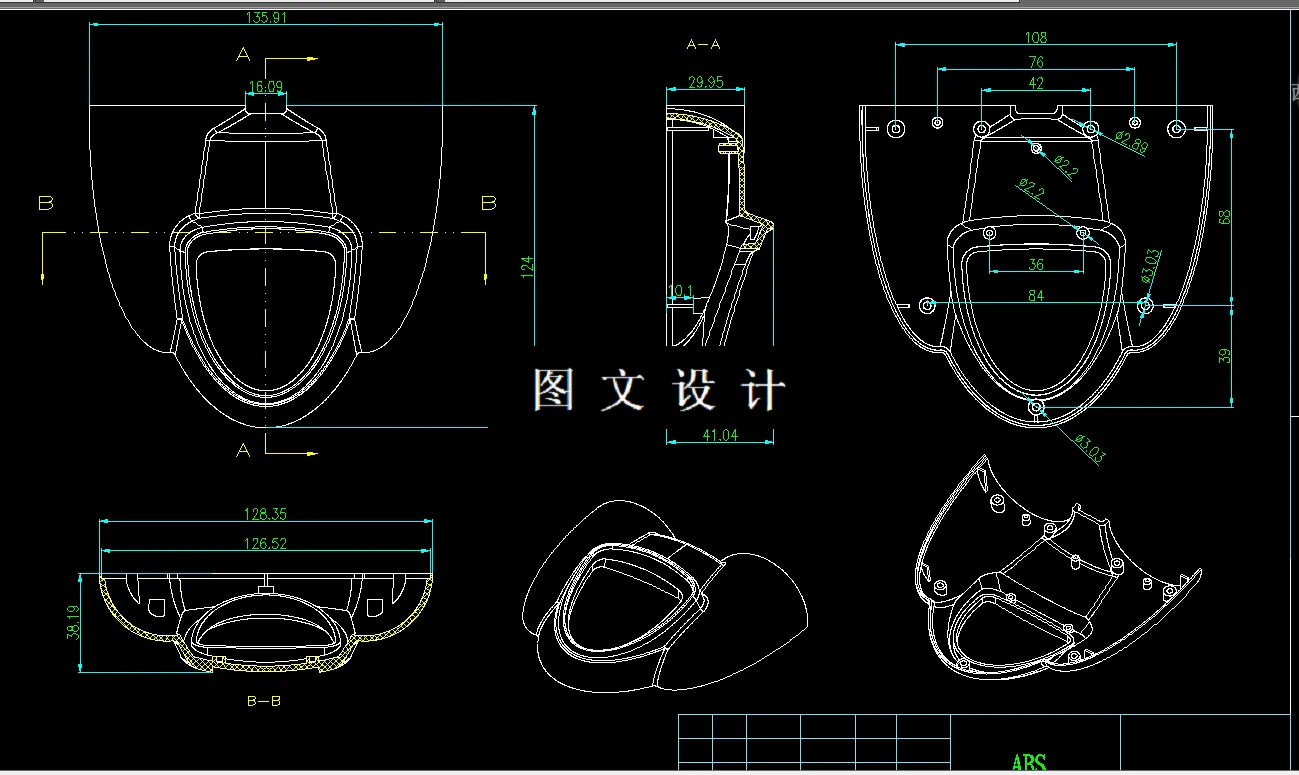Select the ø2.89 diameter callout
This screenshot has height=775, width=1299.
tap(1131, 142)
